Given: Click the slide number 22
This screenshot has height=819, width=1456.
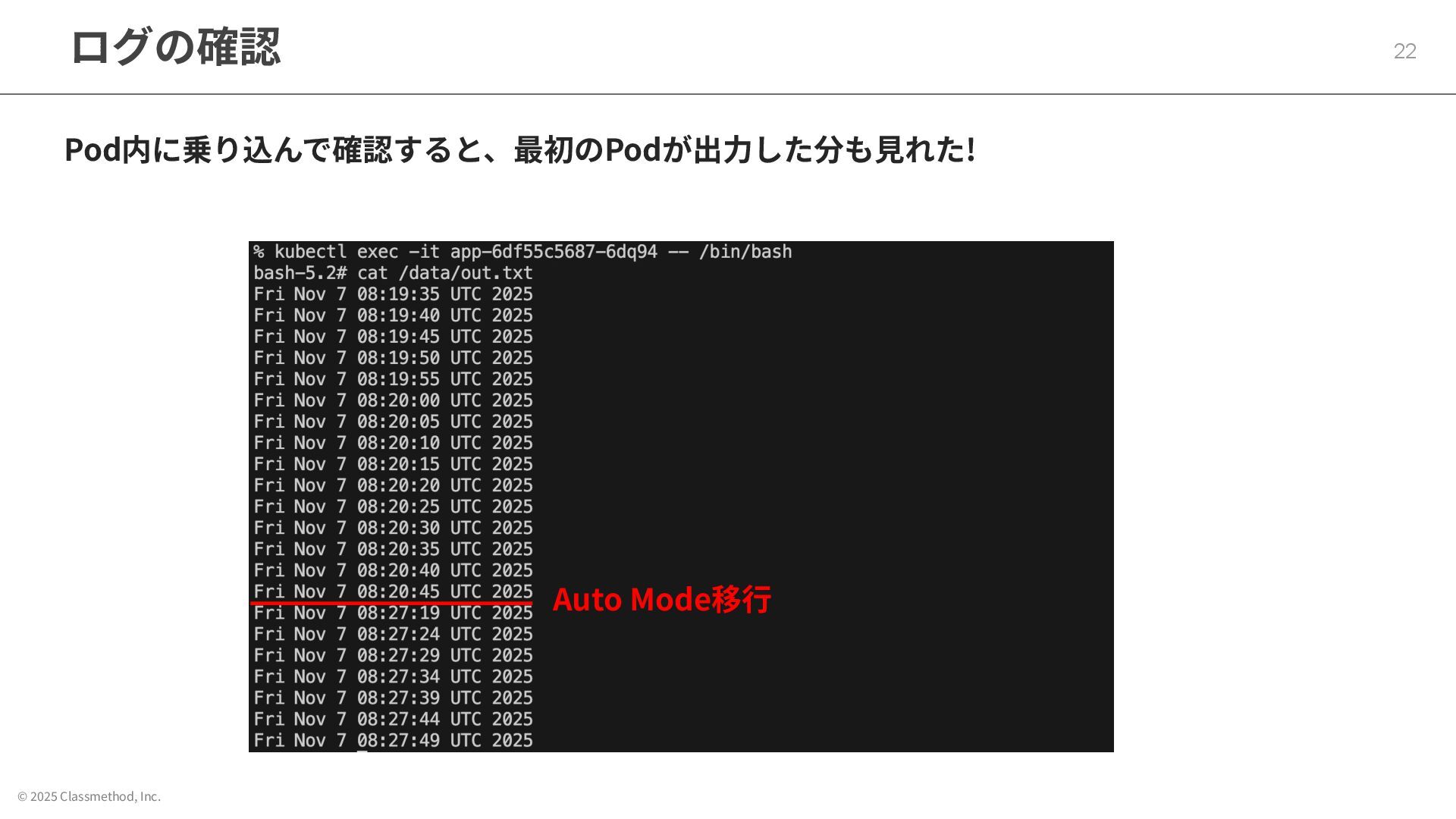Looking at the screenshot, I should coord(1404,51).
